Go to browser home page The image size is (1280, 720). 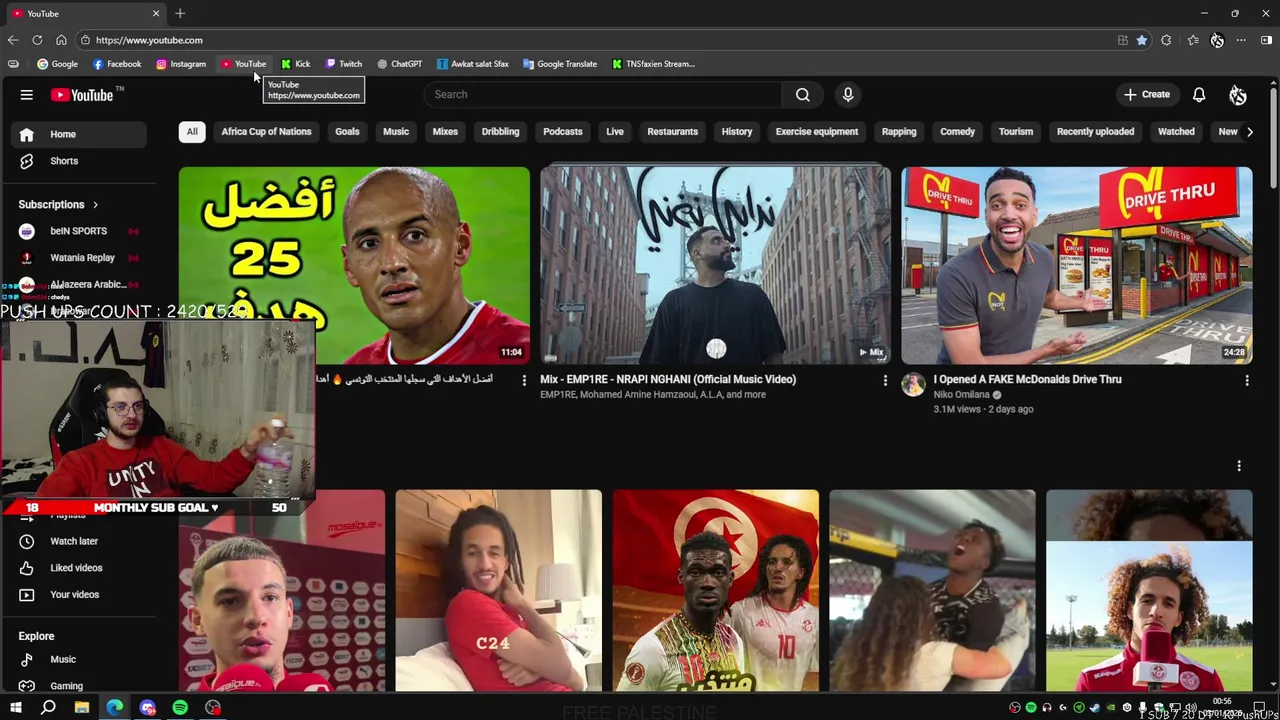point(61,40)
